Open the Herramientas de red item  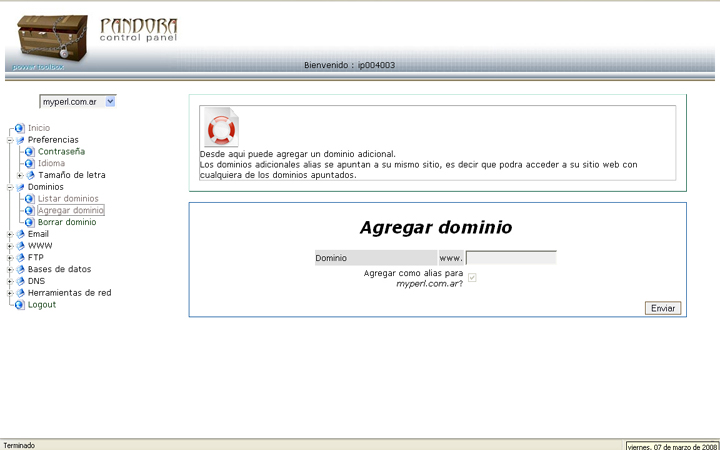point(69,293)
